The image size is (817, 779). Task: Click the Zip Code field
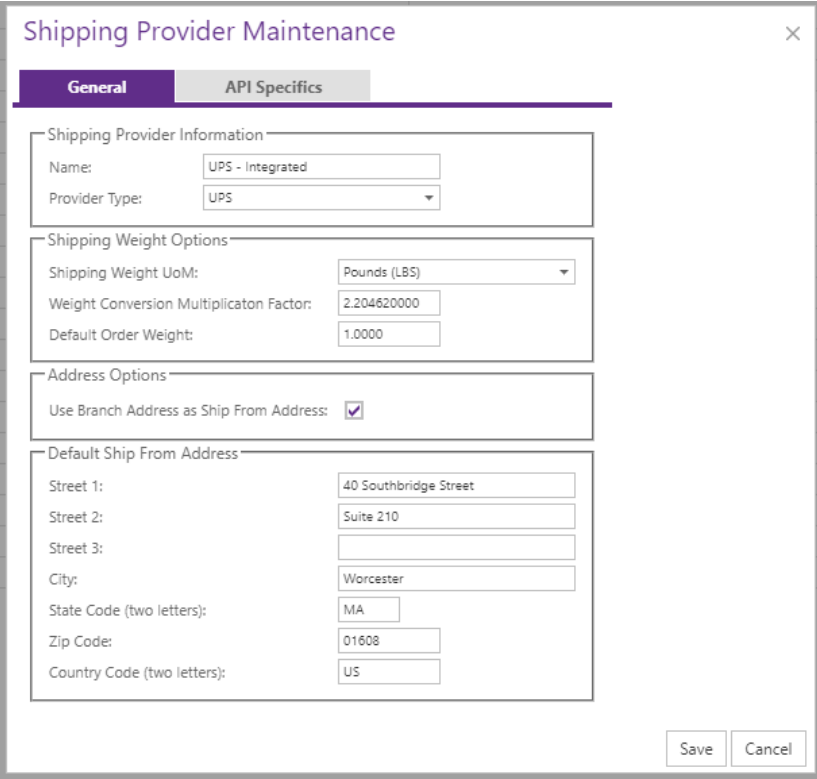tap(389, 640)
